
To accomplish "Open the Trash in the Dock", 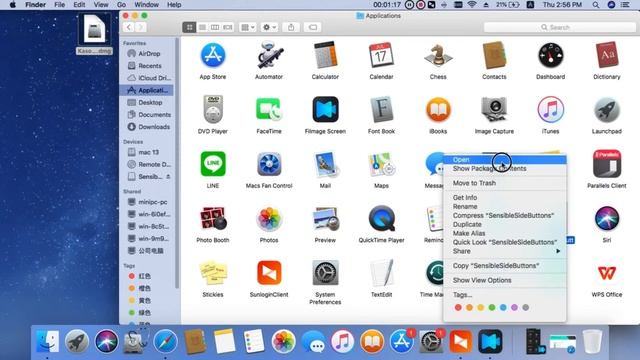I will coord(592,341).
